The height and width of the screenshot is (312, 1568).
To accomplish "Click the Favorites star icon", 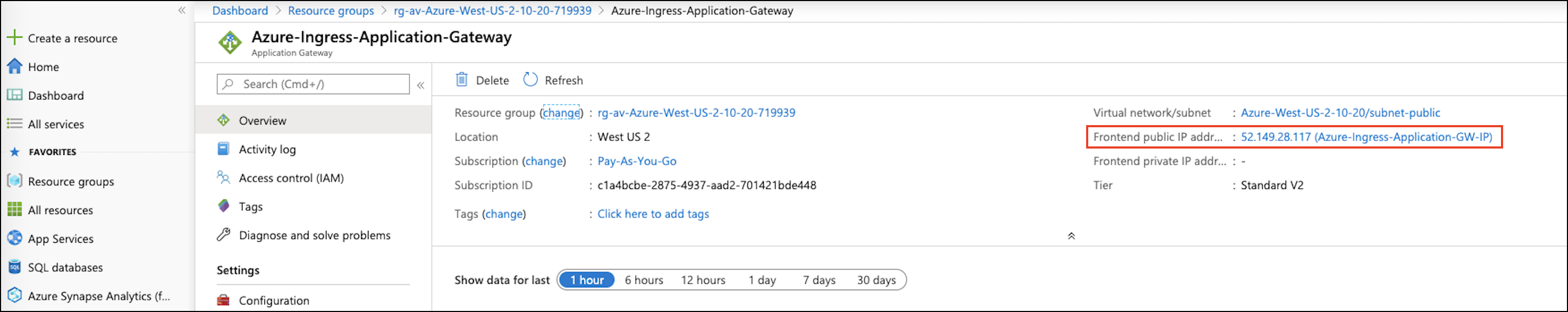I will (14, 152).
